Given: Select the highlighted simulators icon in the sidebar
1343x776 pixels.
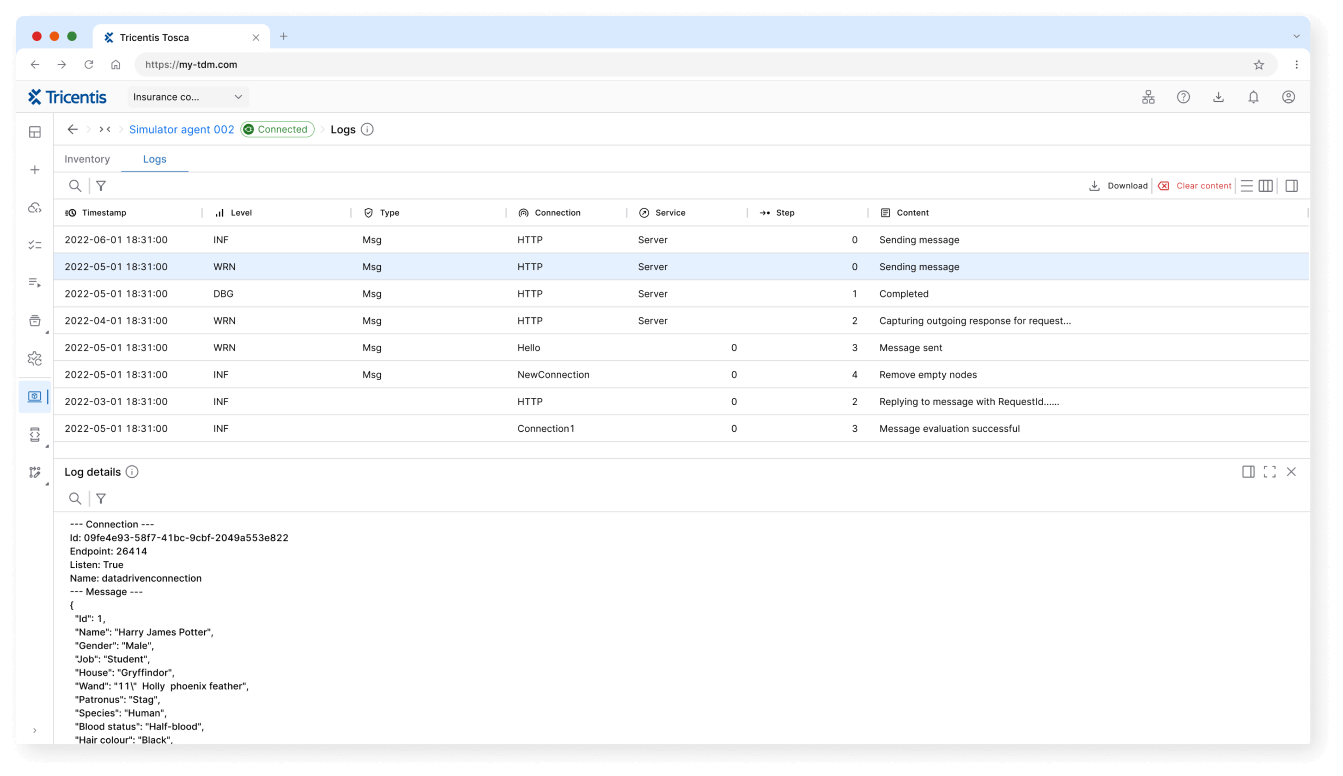Looking at the screenshot, I should (34, 396).
